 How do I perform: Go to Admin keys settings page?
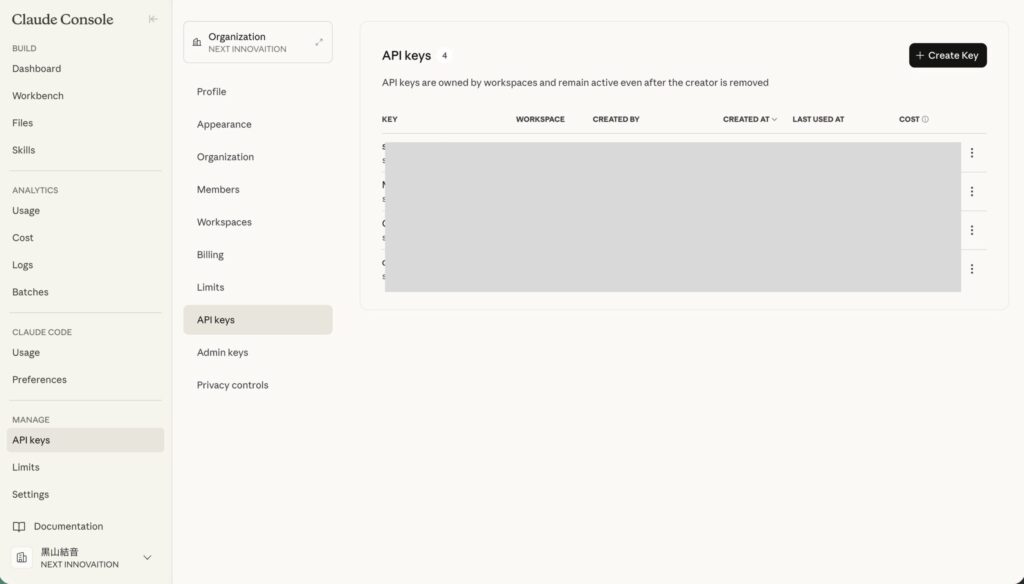click(222, 353)
